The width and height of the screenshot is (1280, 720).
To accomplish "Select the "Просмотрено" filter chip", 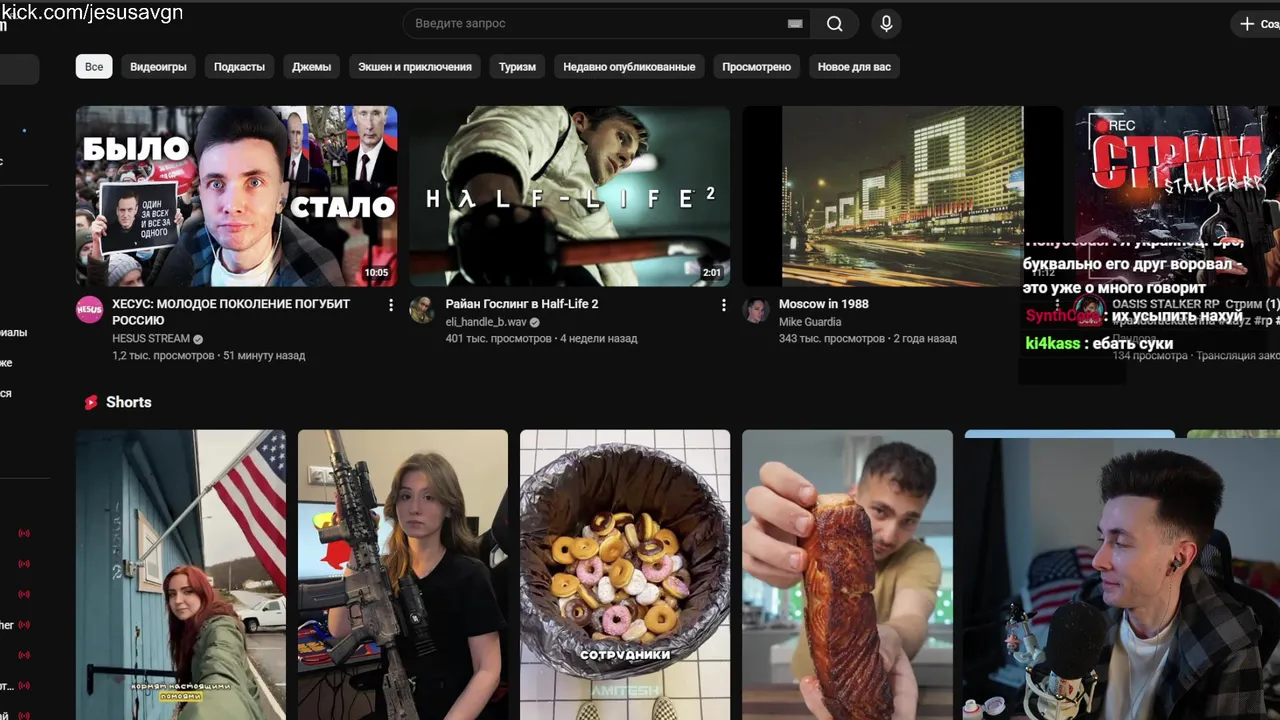I will [x=756, y=67].
